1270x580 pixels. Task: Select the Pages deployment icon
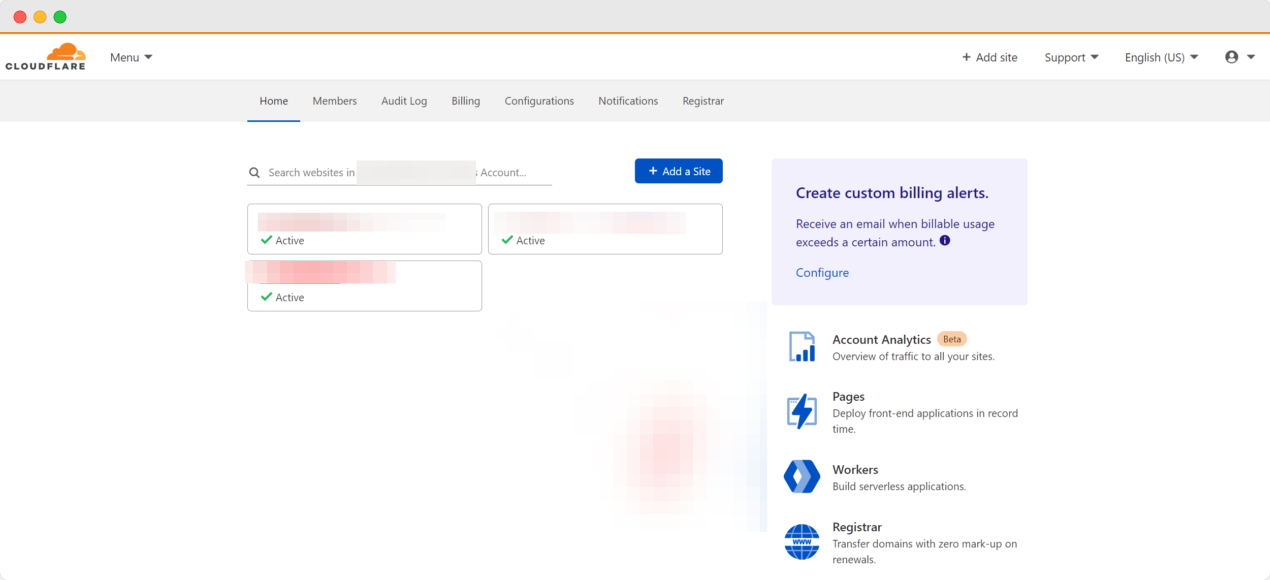click(x=801, y=412)
